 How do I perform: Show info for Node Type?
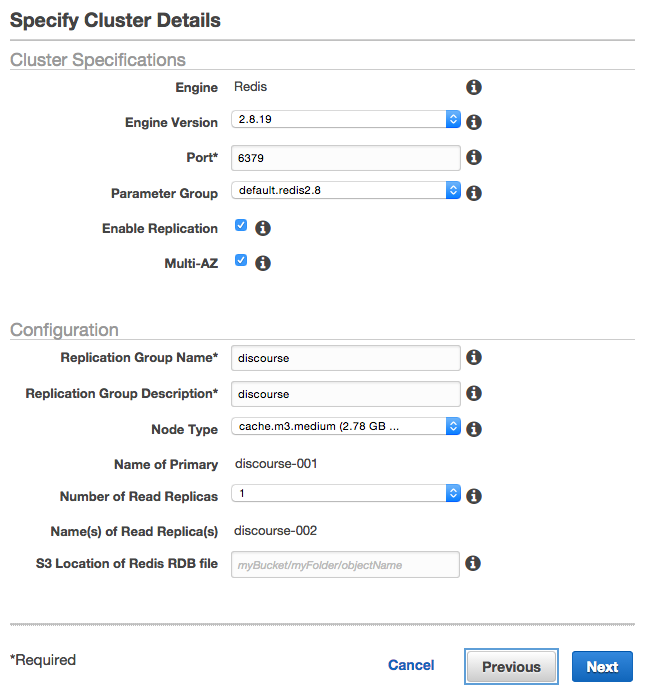[473, 429]
